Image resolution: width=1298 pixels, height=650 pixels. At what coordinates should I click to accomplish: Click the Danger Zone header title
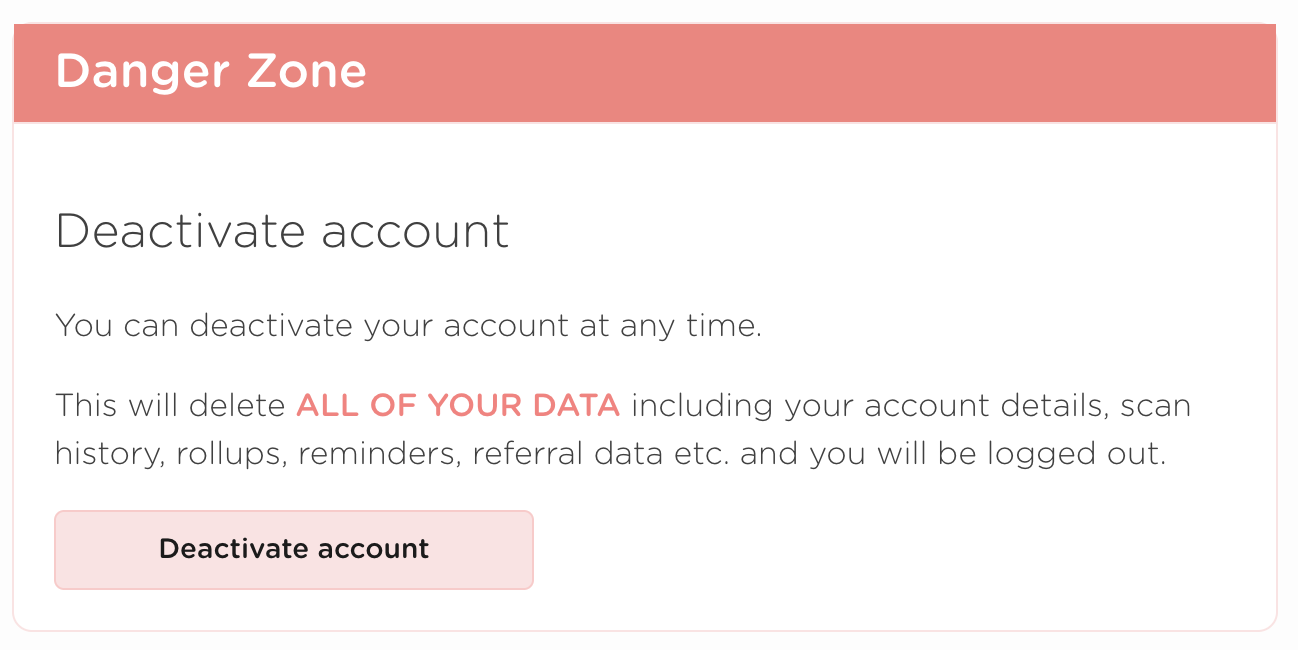[x=211, y=72]
